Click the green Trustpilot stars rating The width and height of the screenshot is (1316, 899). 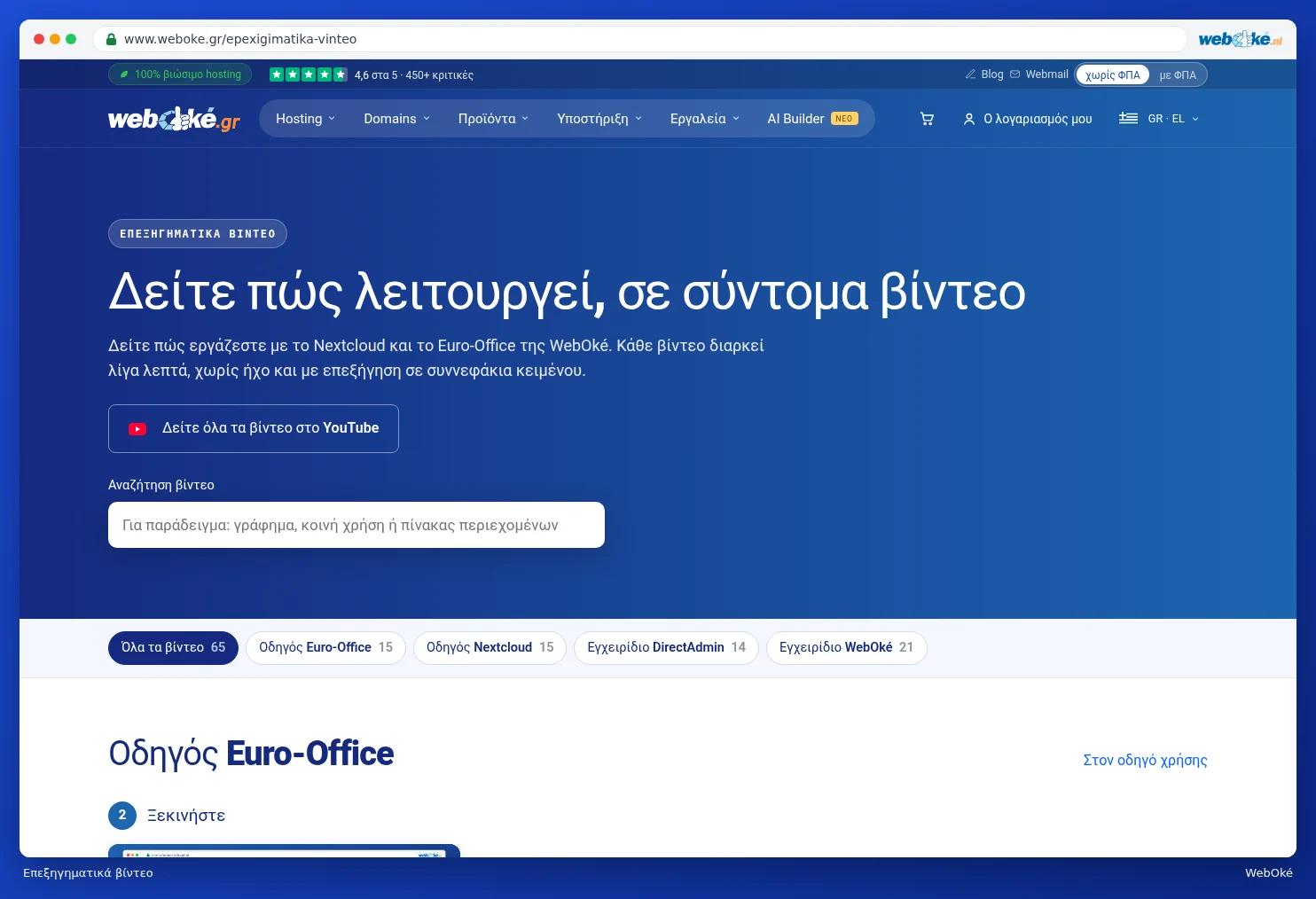(x=309, y=74)
